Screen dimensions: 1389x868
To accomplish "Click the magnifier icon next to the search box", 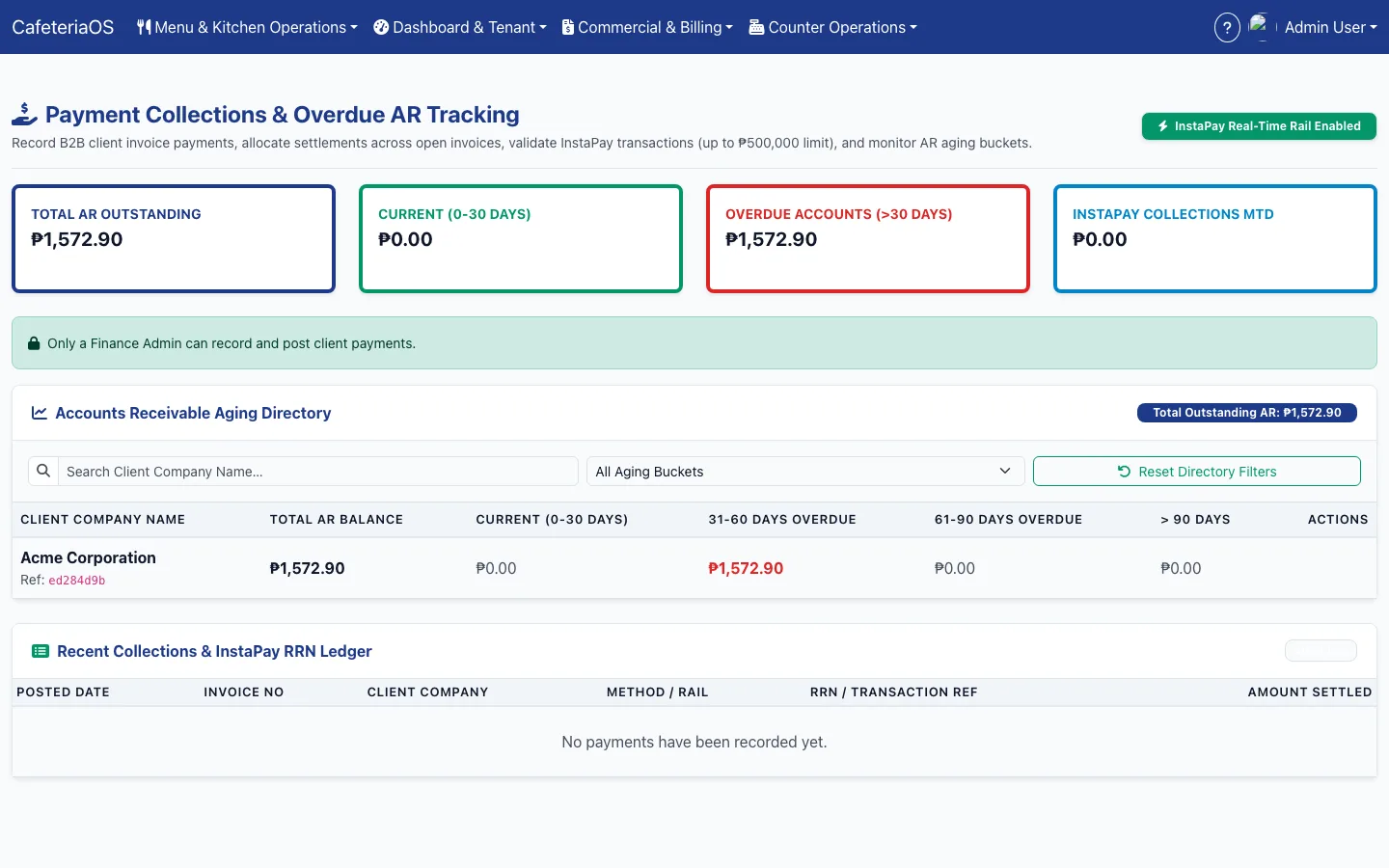I will pyautogui.click(x=43, y=471).
